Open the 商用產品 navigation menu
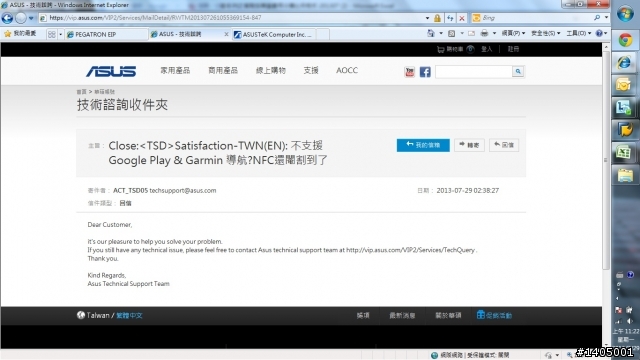This screenshot has height=360, width=640. coord(223,71)
